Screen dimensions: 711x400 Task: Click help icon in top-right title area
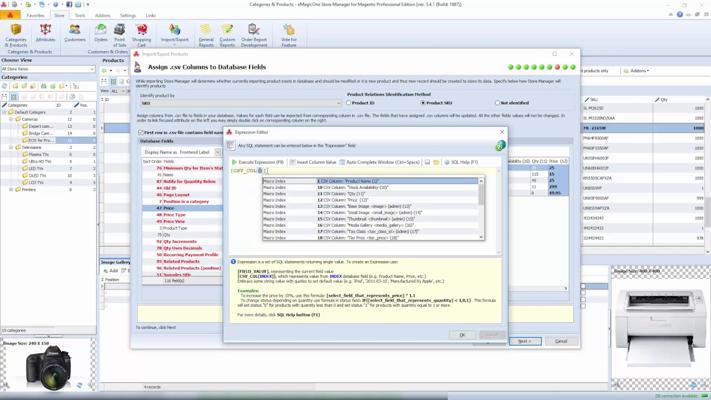tap(679, 15)
